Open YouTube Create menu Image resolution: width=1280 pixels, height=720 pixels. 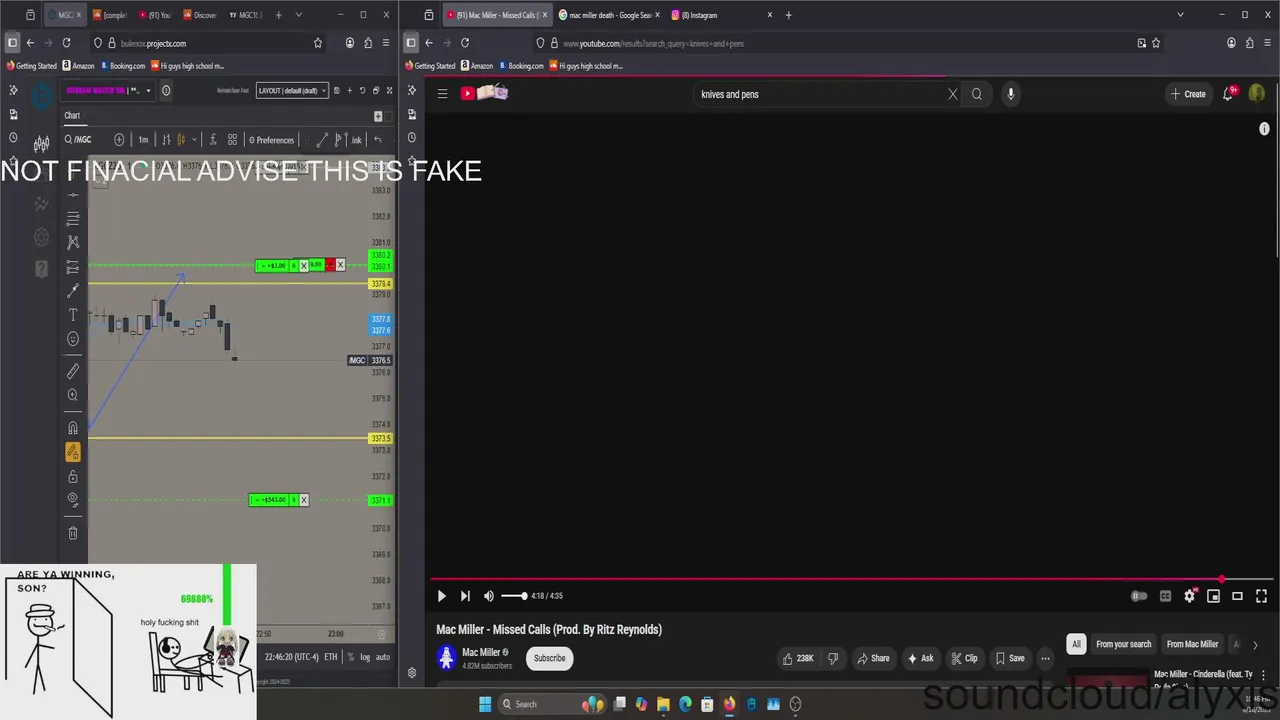(x=1188, y=94)
